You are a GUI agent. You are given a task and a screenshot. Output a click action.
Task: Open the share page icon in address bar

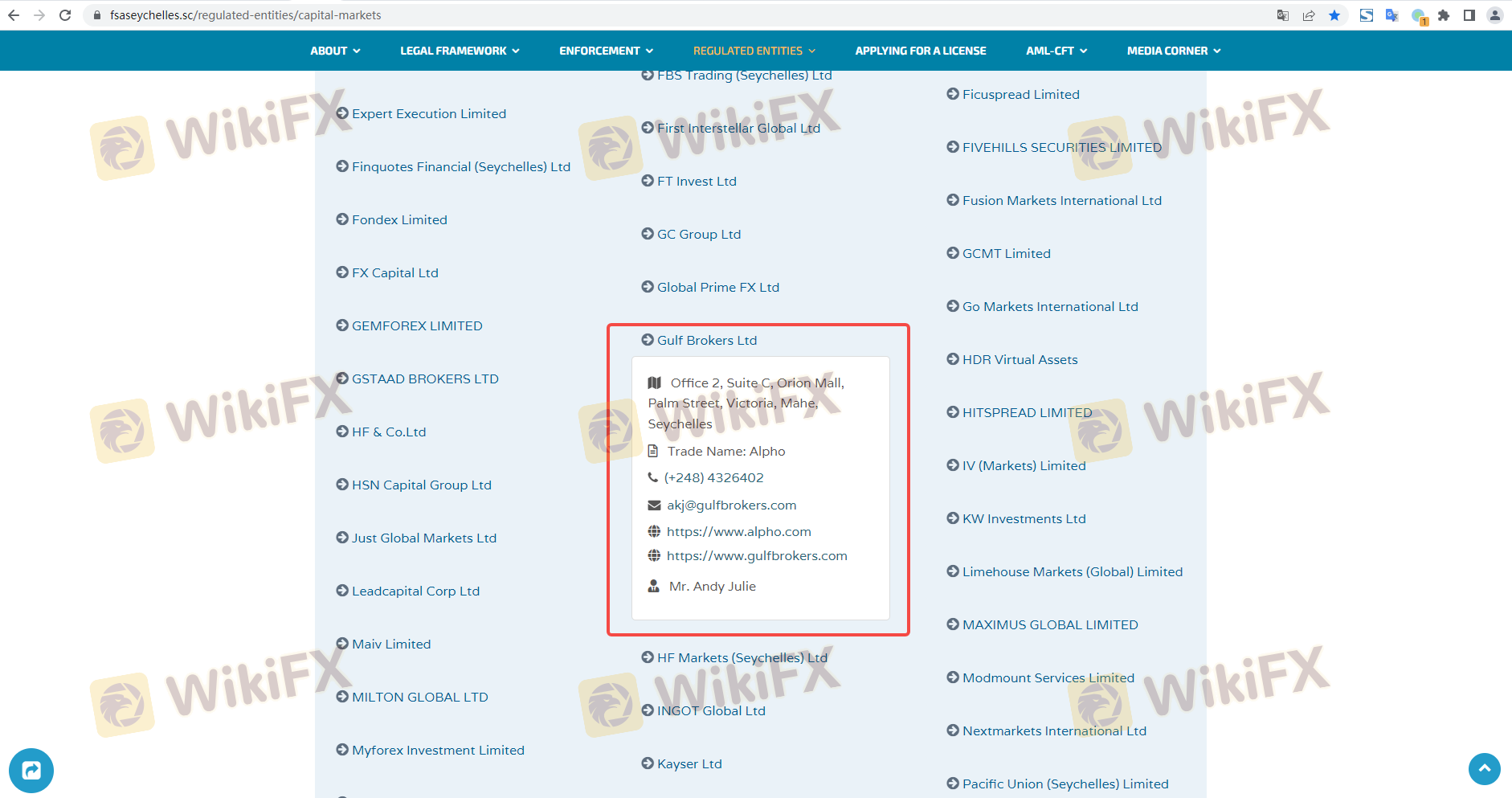[x=1309, y=15]
